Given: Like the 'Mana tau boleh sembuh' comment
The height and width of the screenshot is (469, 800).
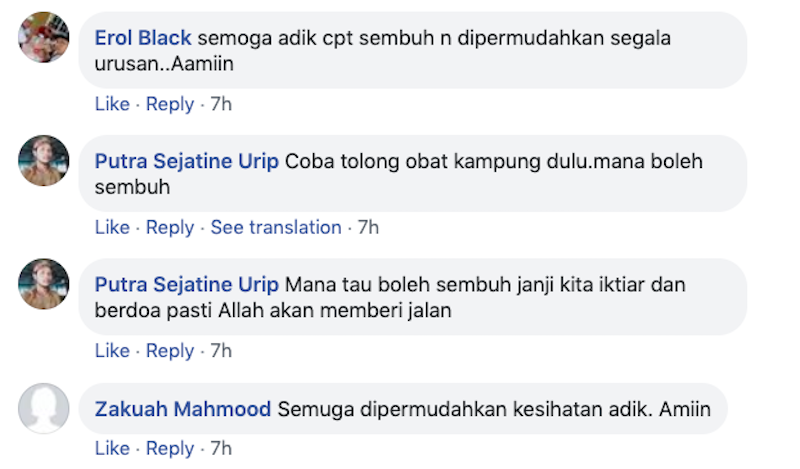Looking at the screenshot, I should (x=112, y=351).
